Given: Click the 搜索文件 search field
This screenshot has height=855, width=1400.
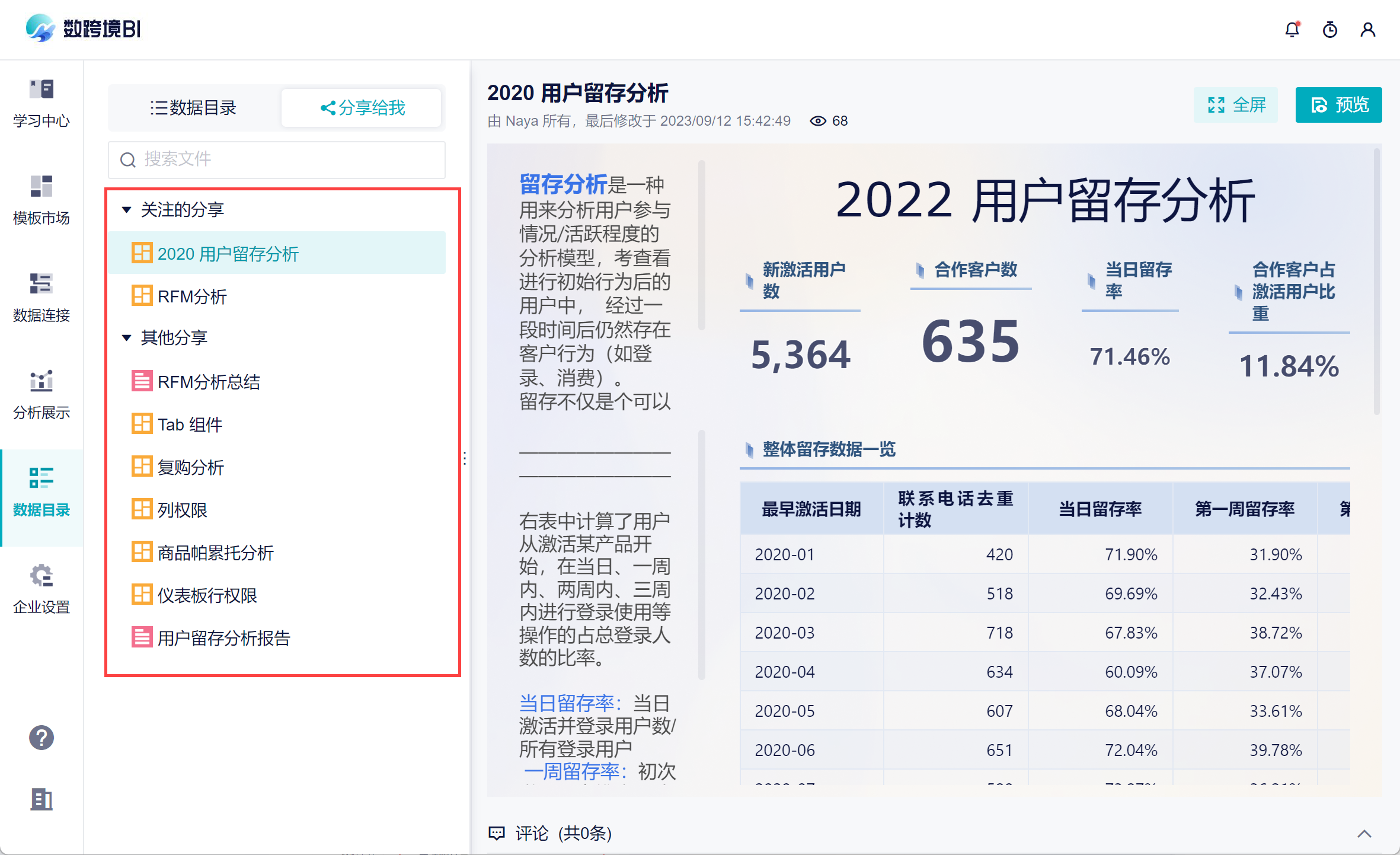Looking at the screenshot, I should tap(277, 159).
